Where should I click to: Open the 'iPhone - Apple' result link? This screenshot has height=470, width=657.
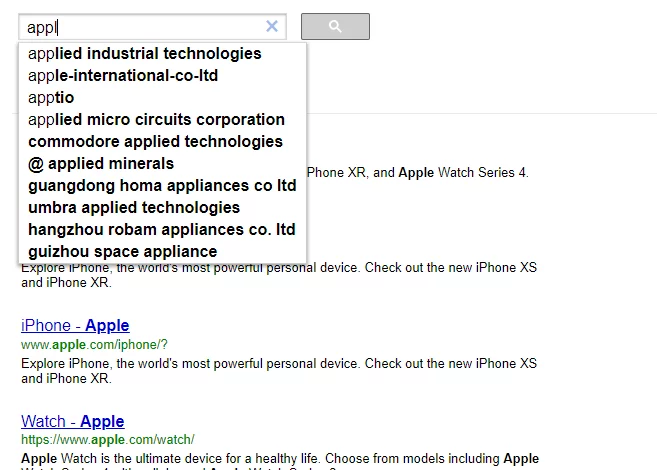(x=75, y=326)
